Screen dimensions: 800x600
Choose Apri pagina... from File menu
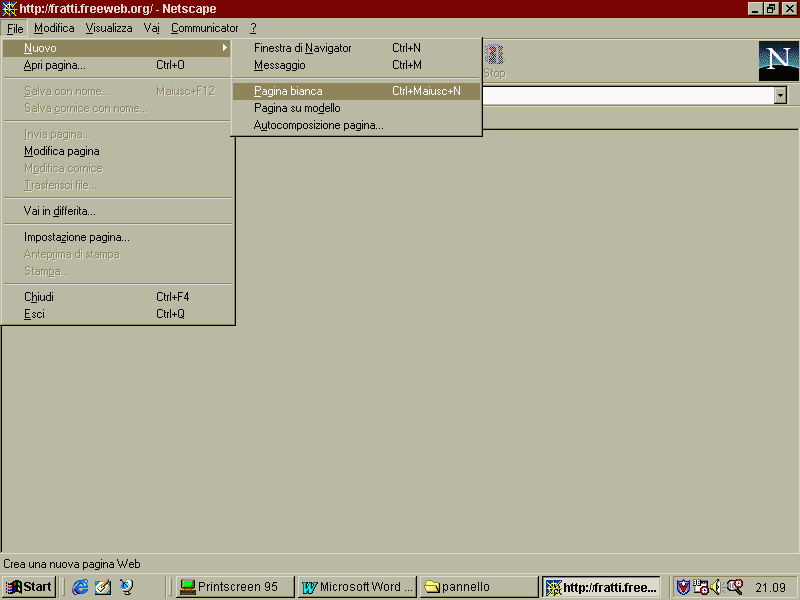point(117,65)
